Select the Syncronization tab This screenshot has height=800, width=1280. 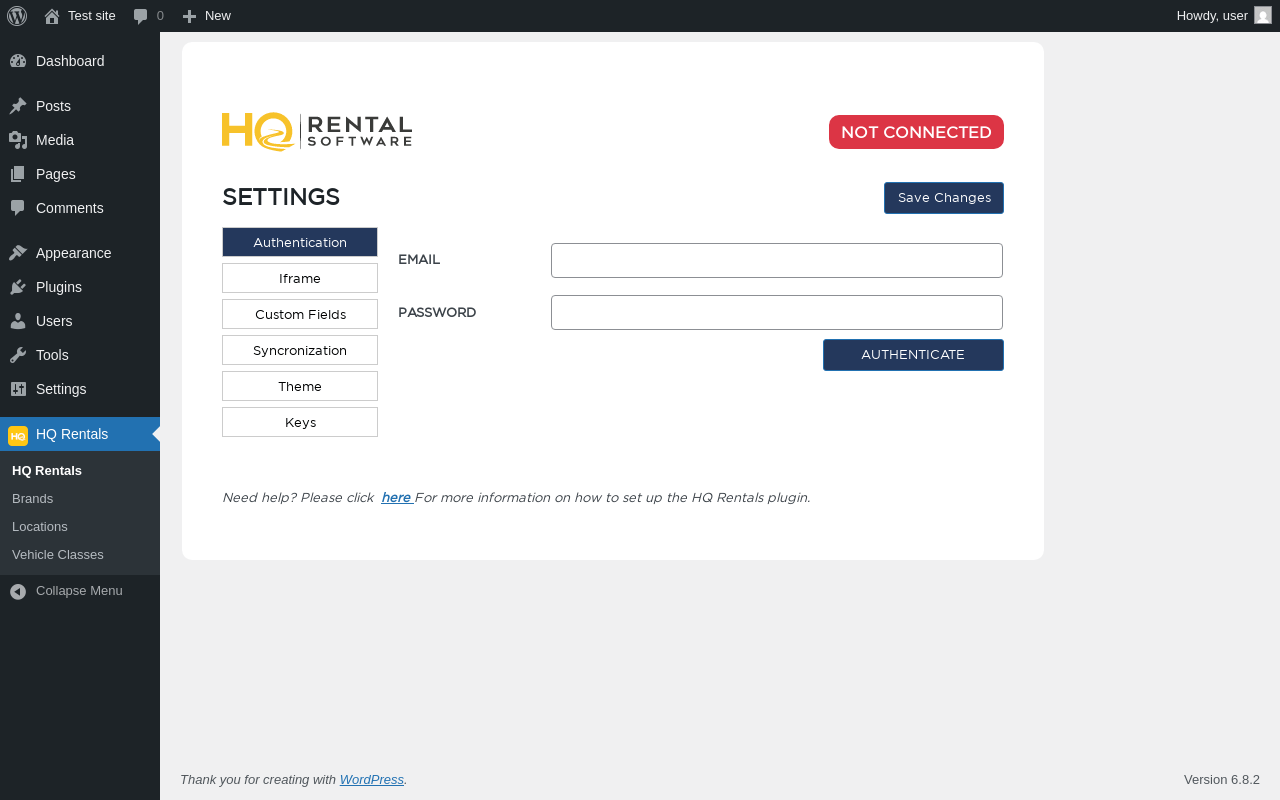tap(300, 350)
